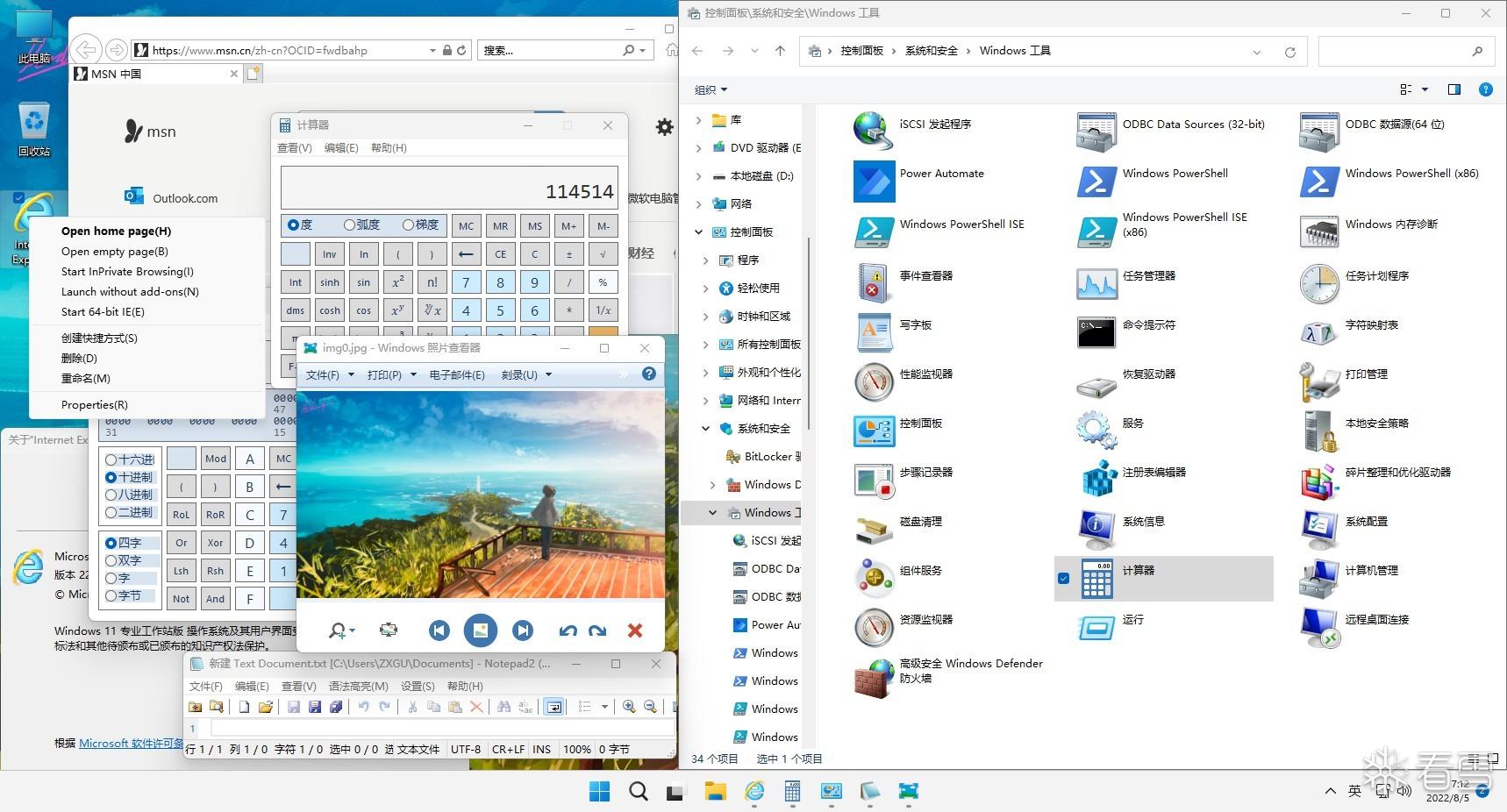
Task: Open 远程桌面连接 icon
Action: point(1318,626)
